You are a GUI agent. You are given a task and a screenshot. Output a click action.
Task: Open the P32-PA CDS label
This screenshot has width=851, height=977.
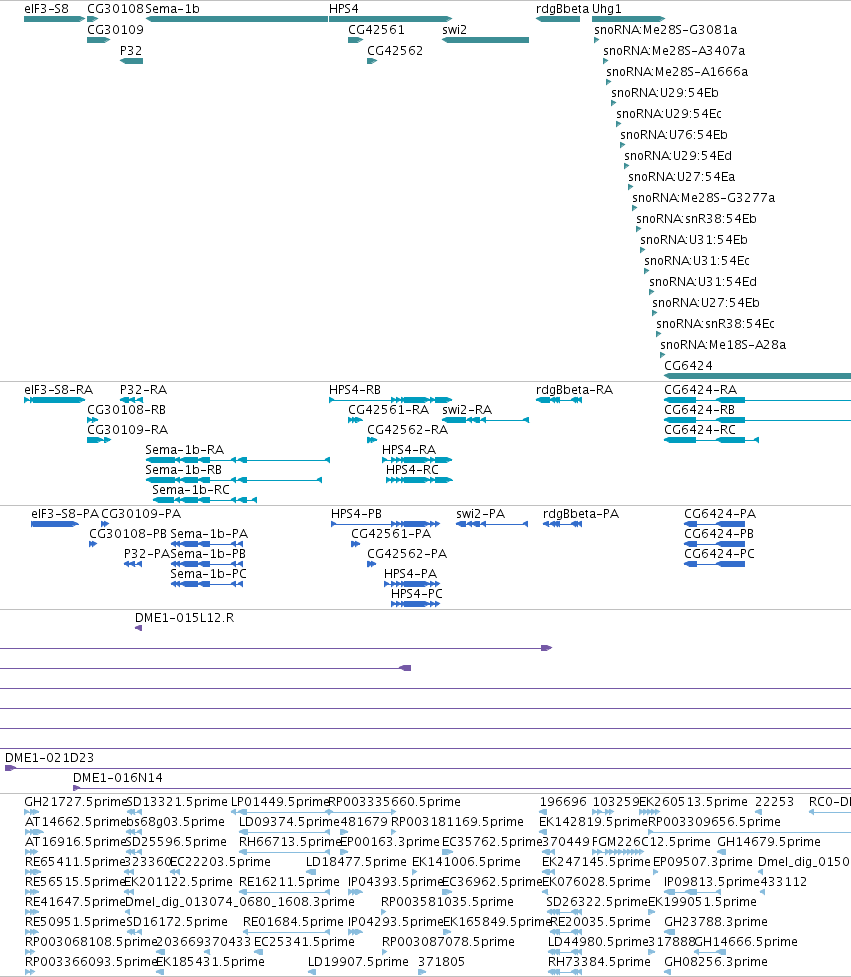tap(146, 554)
